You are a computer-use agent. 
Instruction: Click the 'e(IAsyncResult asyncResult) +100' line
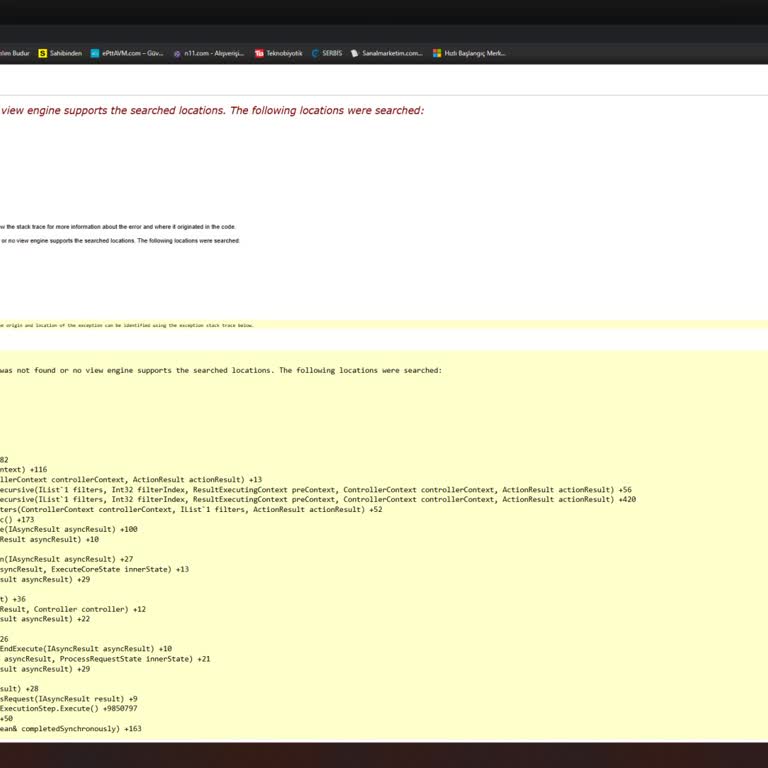tap(69, 529)
